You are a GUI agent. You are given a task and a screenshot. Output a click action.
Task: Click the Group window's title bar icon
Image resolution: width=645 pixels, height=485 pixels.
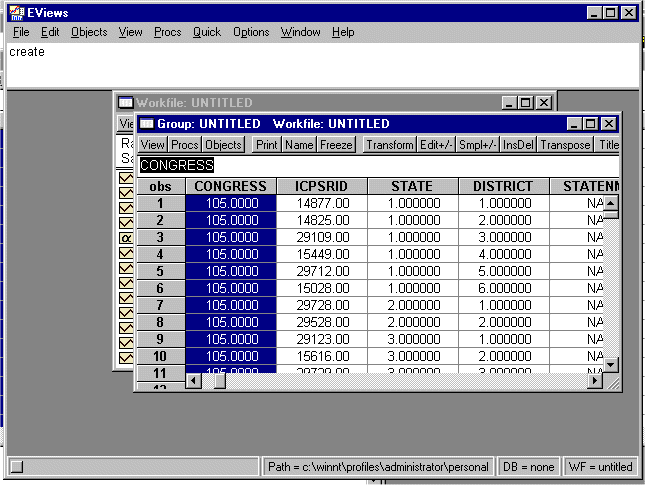click(146, 124)
